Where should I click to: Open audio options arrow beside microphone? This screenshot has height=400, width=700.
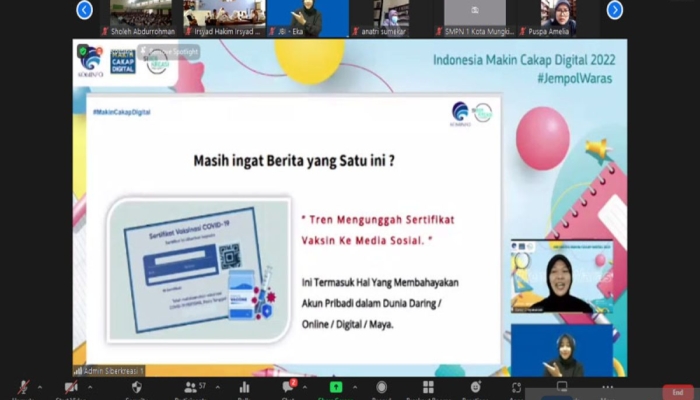(40, 387)
